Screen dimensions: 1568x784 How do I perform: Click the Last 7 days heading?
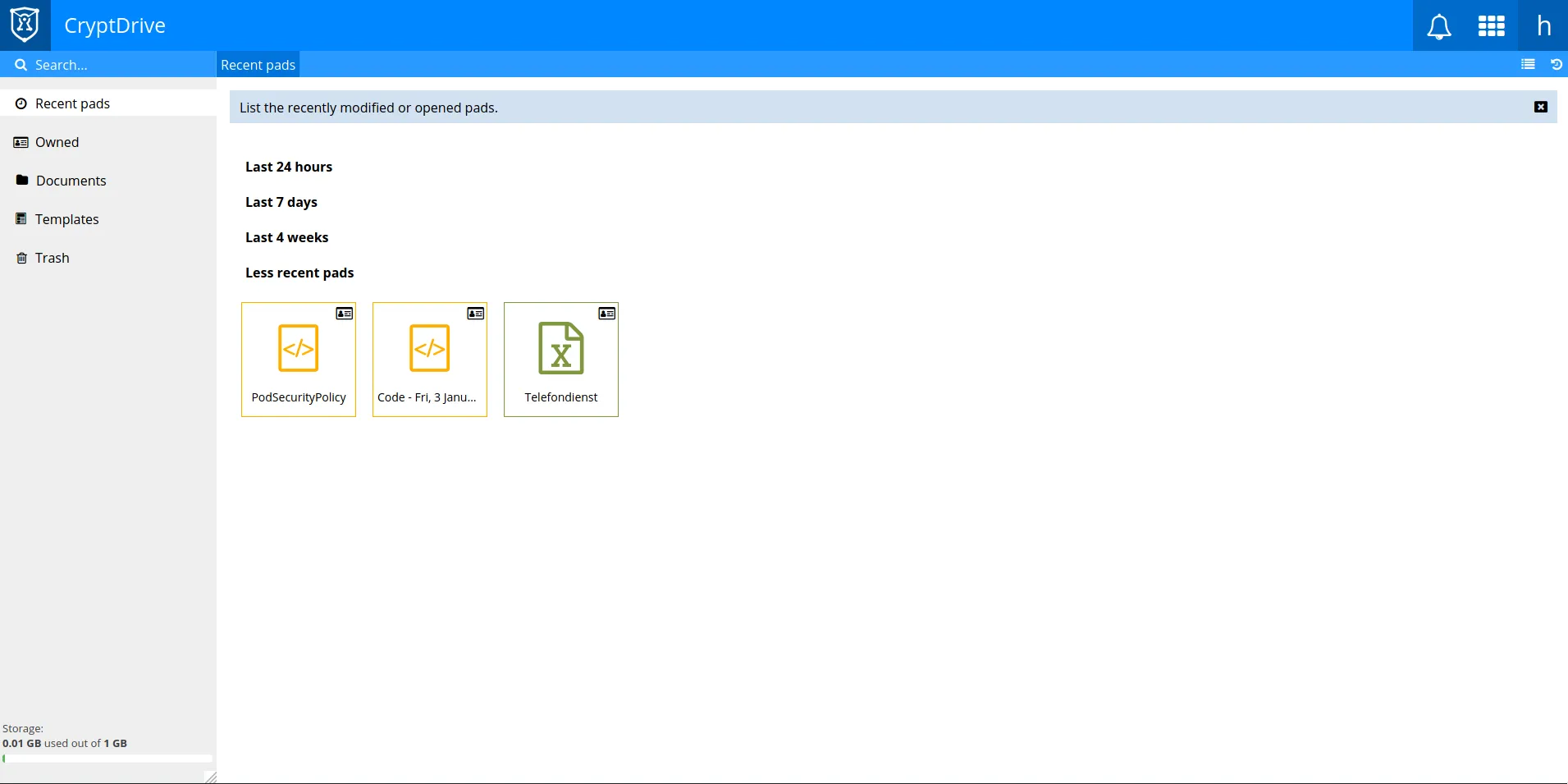click(x=281, y=202)
